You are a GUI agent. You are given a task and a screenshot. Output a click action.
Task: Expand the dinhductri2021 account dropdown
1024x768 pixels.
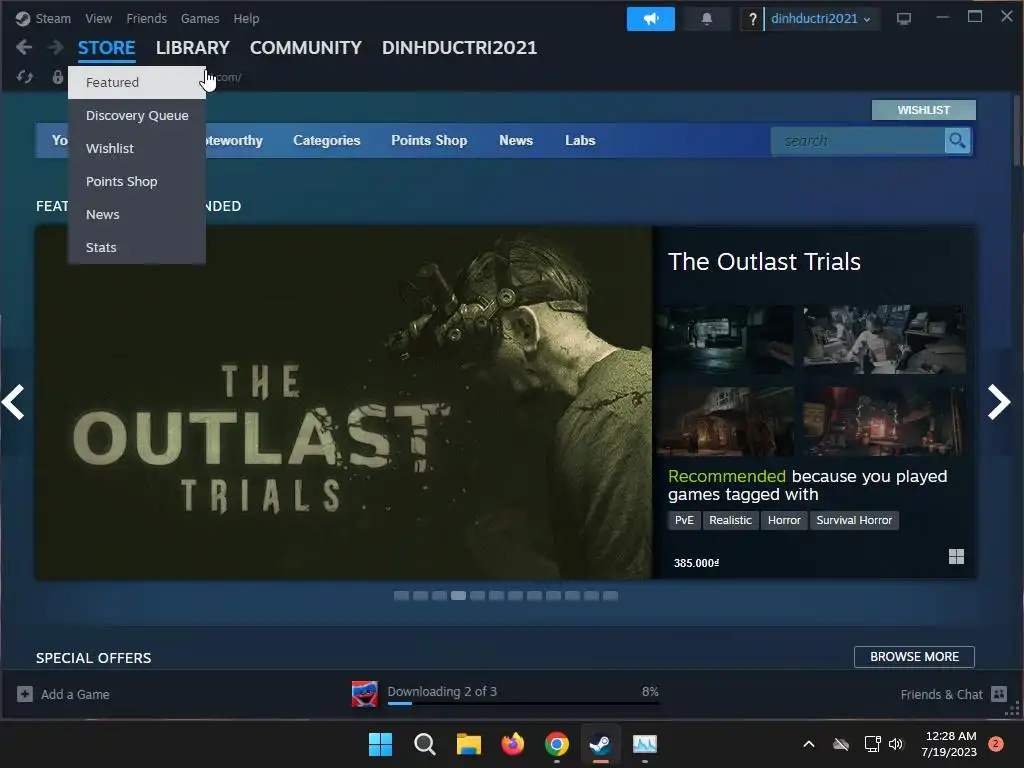pos(820,18)
